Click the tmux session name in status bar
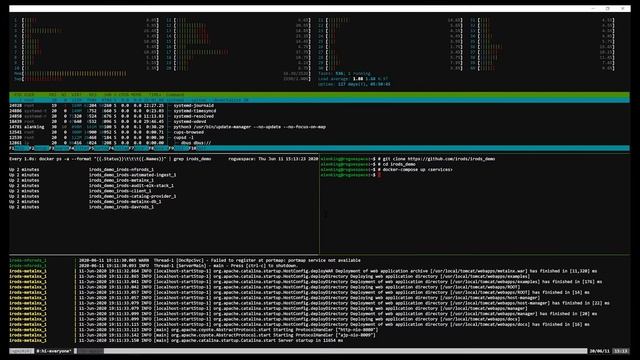The image size is (640, 360). click(x=22, y=351)
